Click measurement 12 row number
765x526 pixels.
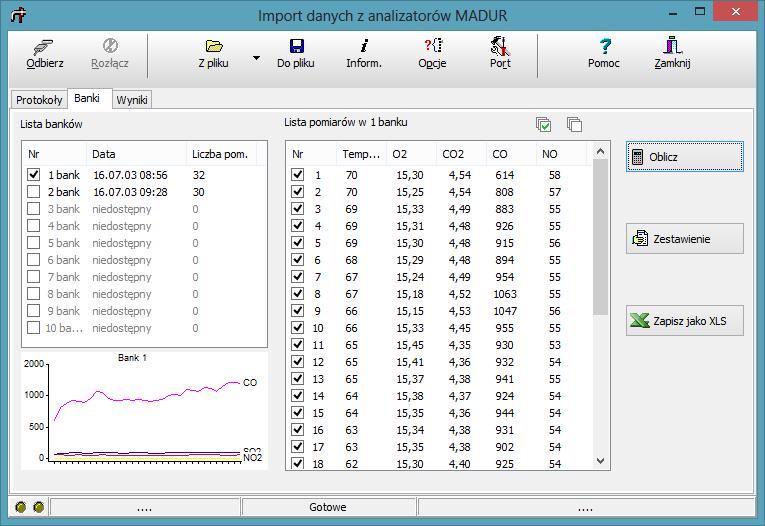[x=318, y=362]
